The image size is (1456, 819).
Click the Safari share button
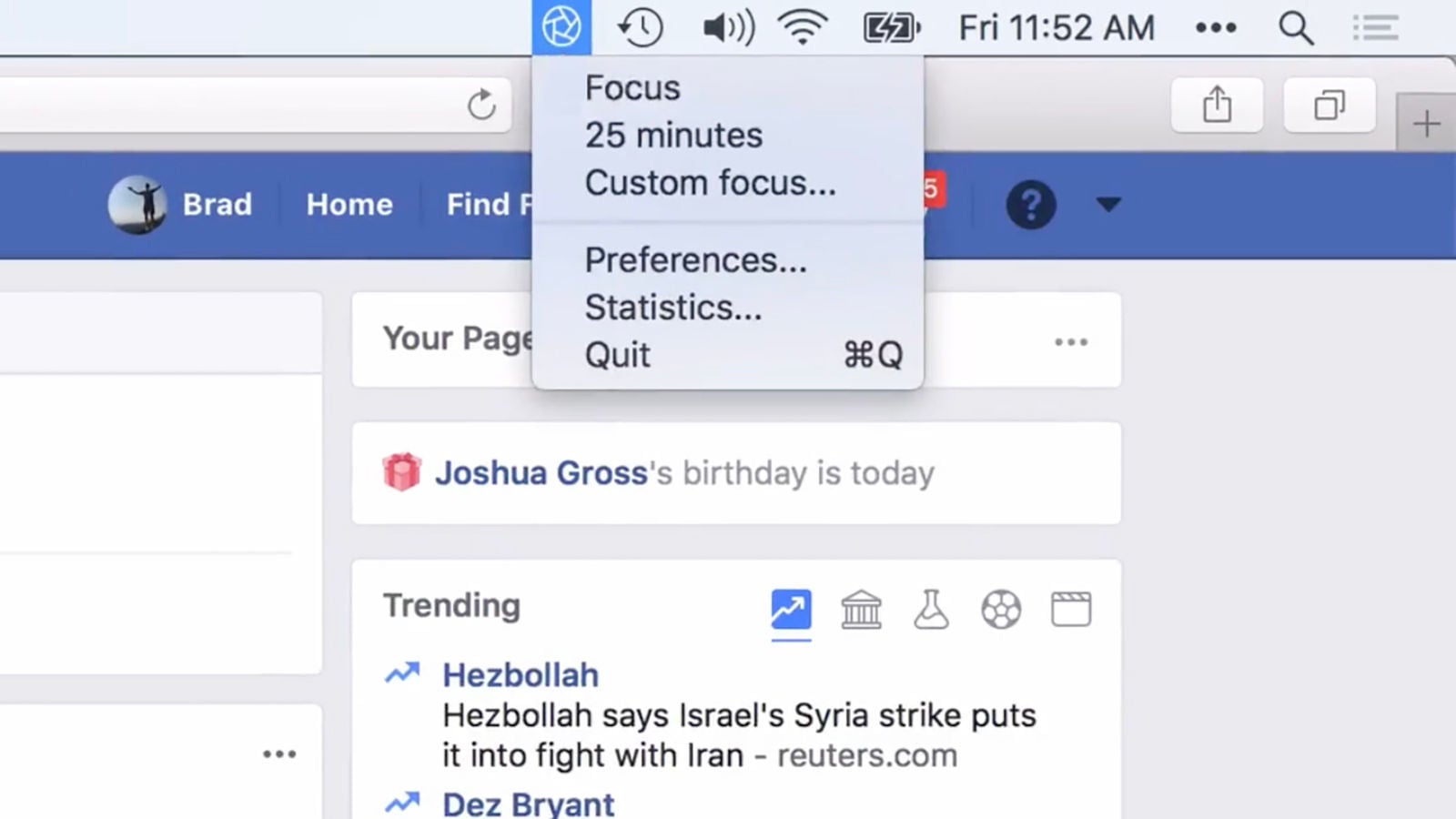(1217, 105)
